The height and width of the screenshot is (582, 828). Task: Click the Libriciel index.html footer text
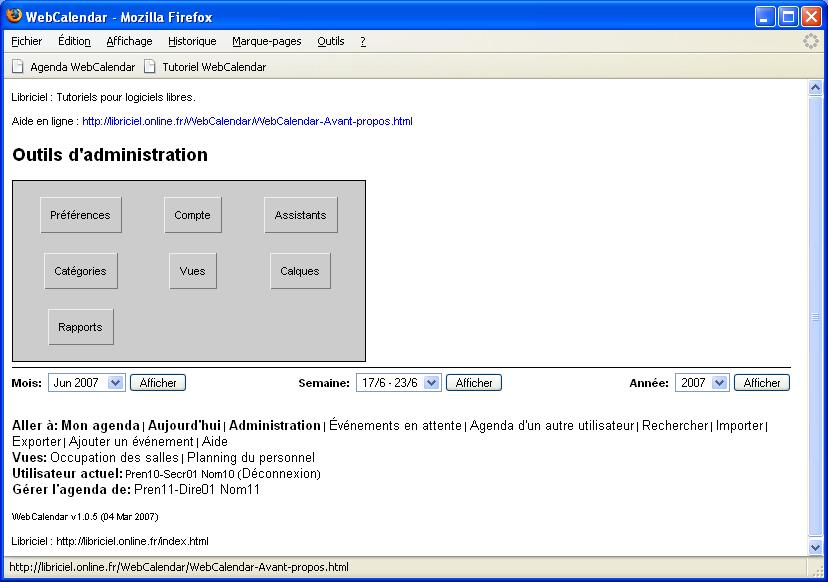110,541
